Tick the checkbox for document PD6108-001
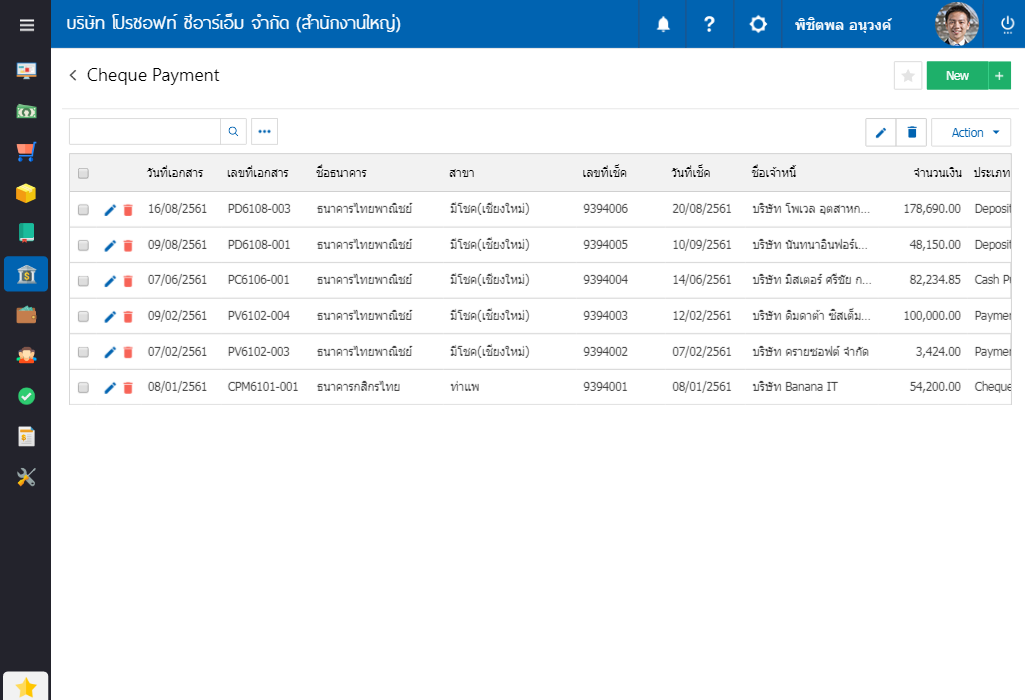The height and width of the screenshot is (700, 1025). pyautogui.click(x=83, y=245)
